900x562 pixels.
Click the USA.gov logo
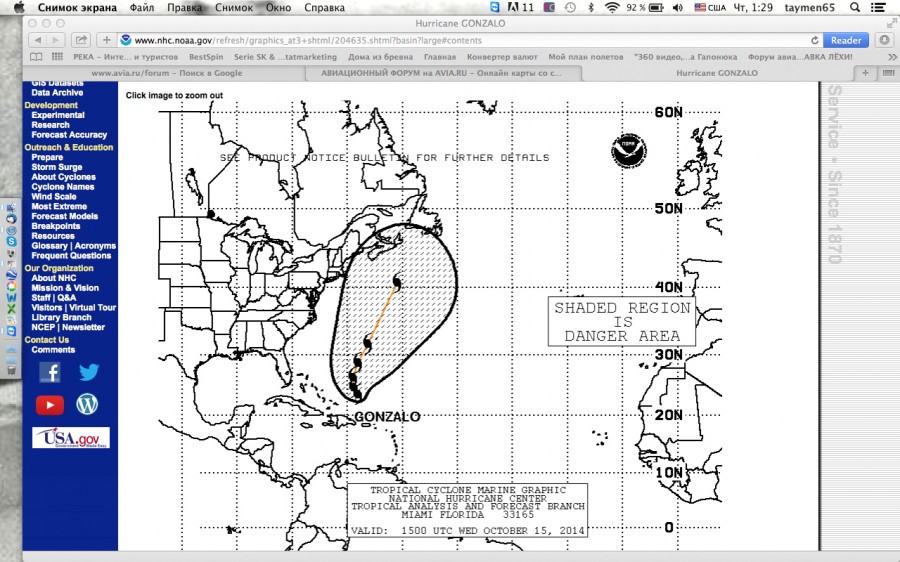(71, 437)
